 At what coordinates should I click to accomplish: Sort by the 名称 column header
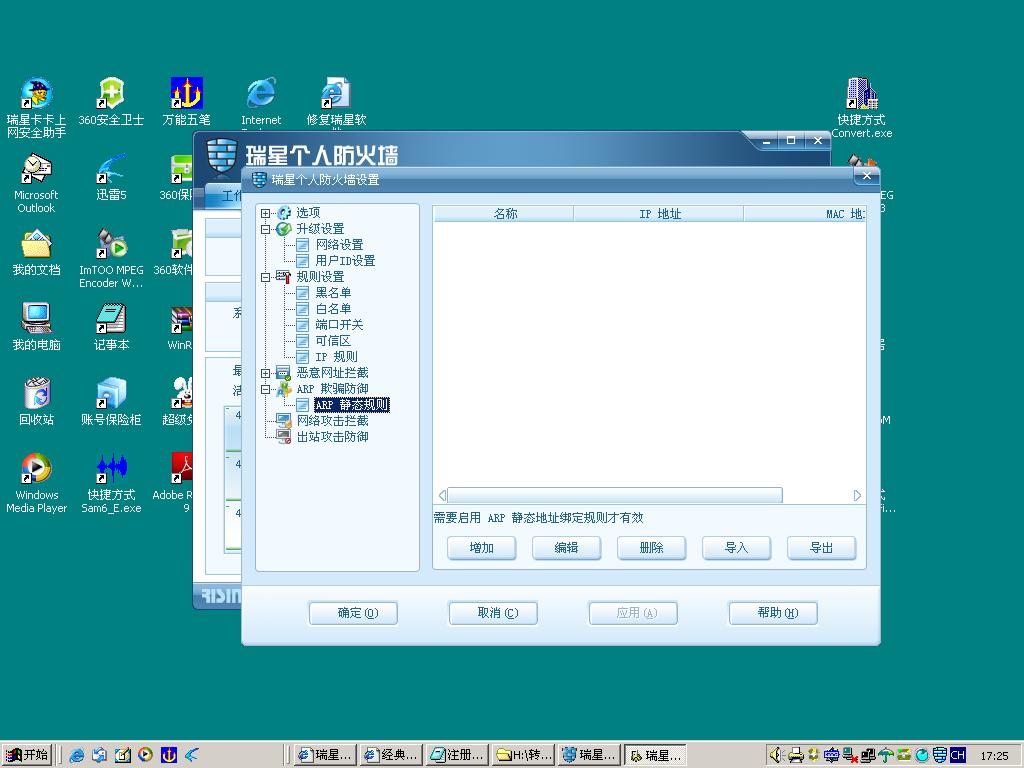click(504, 214)
